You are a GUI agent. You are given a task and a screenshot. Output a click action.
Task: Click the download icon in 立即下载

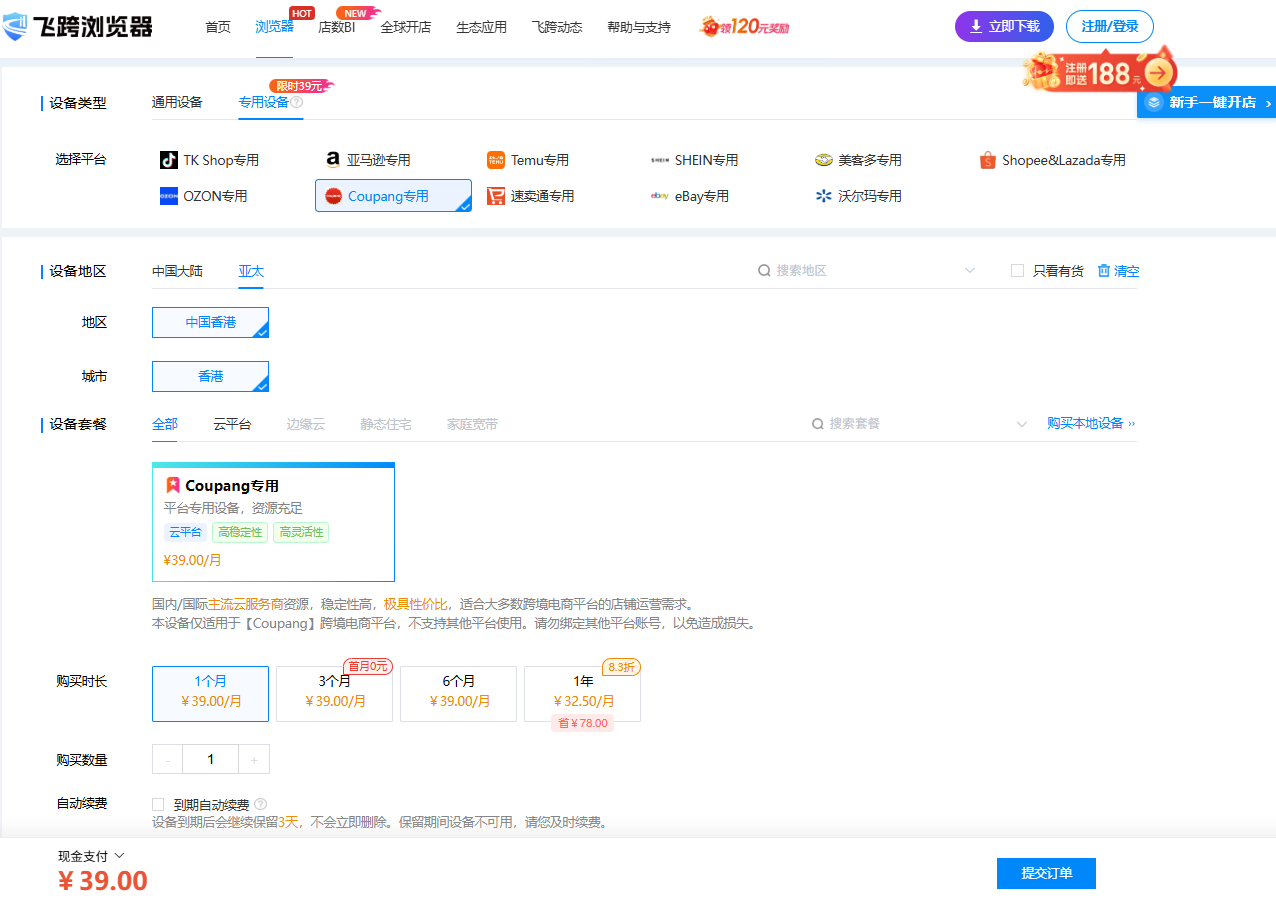tap(976, 27)
